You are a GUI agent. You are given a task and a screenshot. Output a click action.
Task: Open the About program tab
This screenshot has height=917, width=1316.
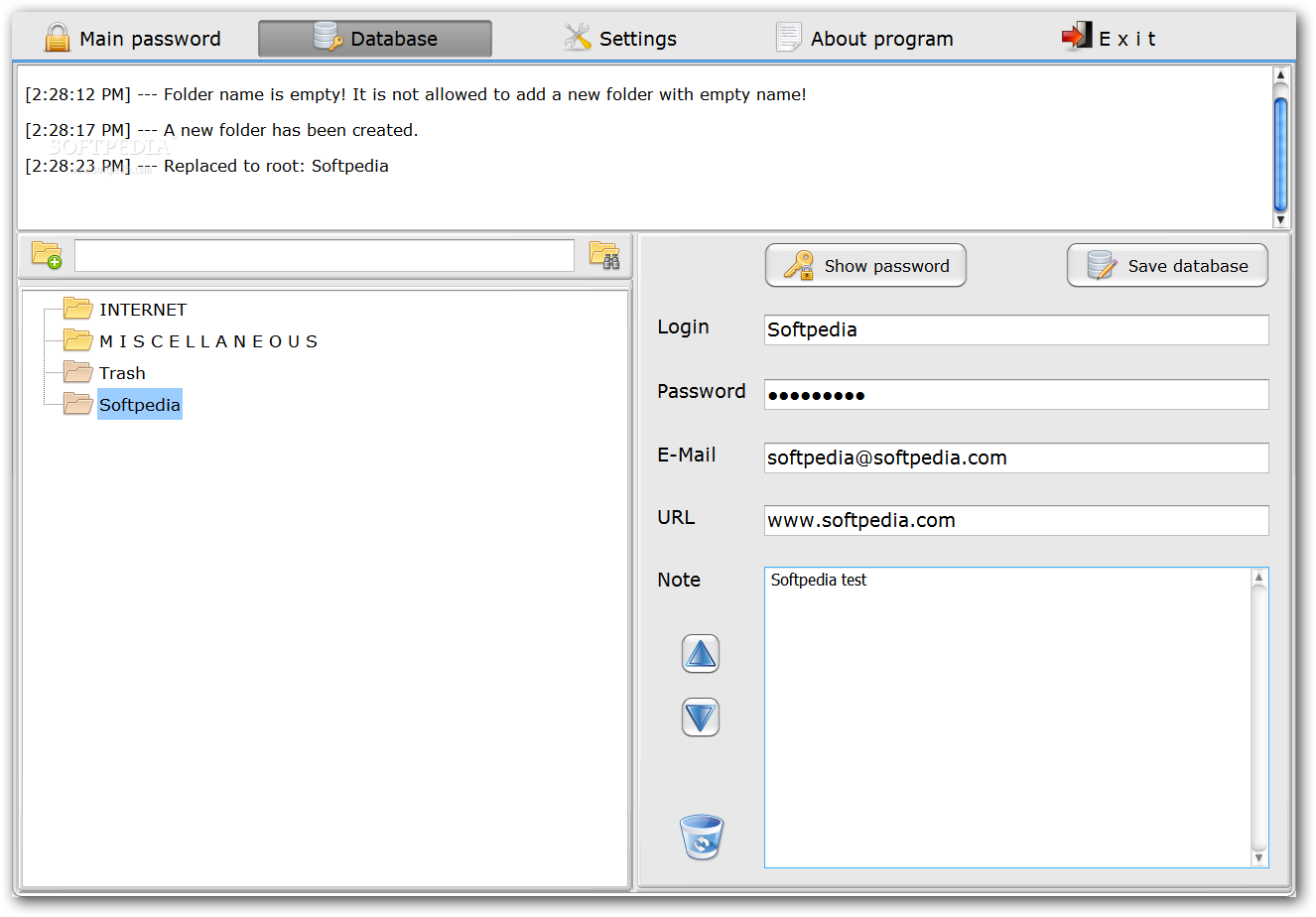click(x=864, y=39)
